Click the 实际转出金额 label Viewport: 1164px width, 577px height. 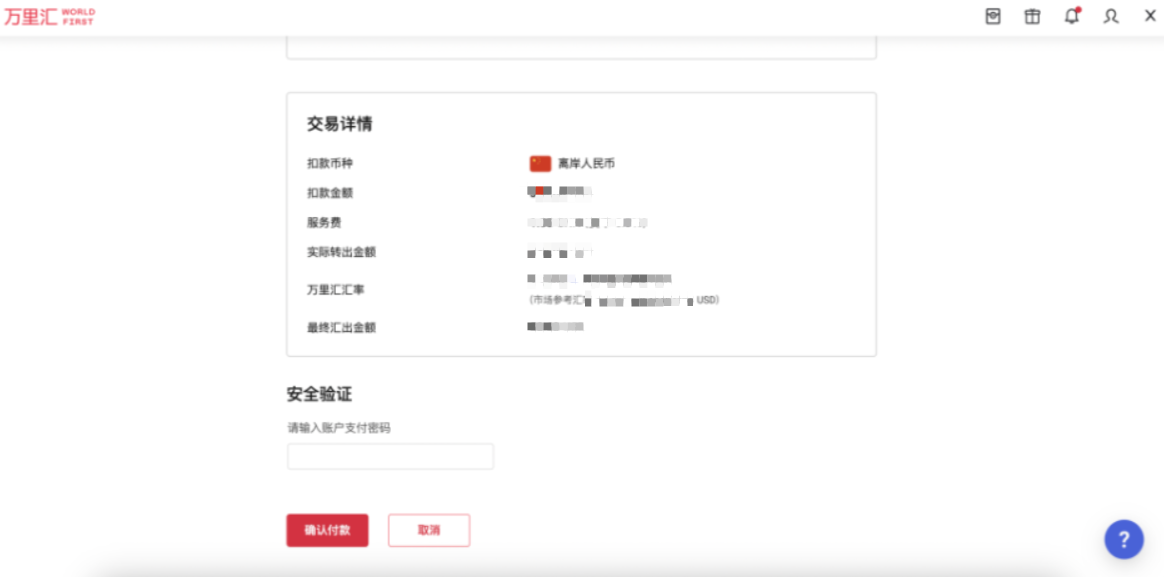point(341,252)
